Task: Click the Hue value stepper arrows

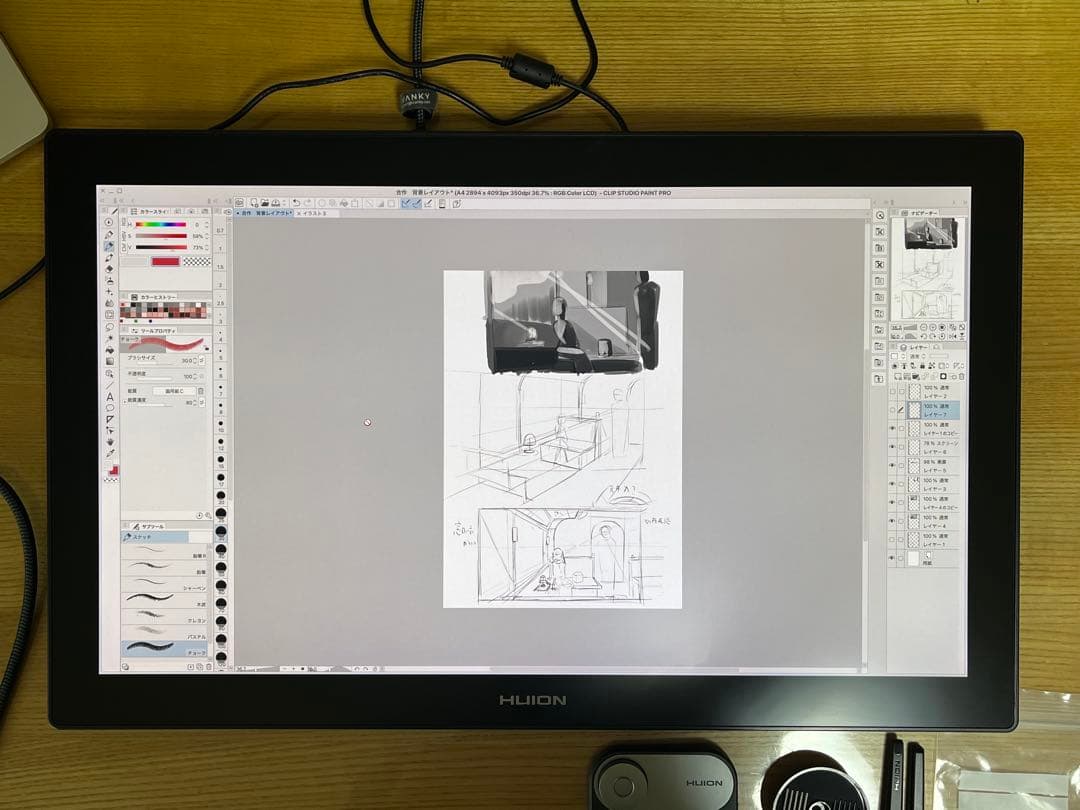Action: [207, 225]
